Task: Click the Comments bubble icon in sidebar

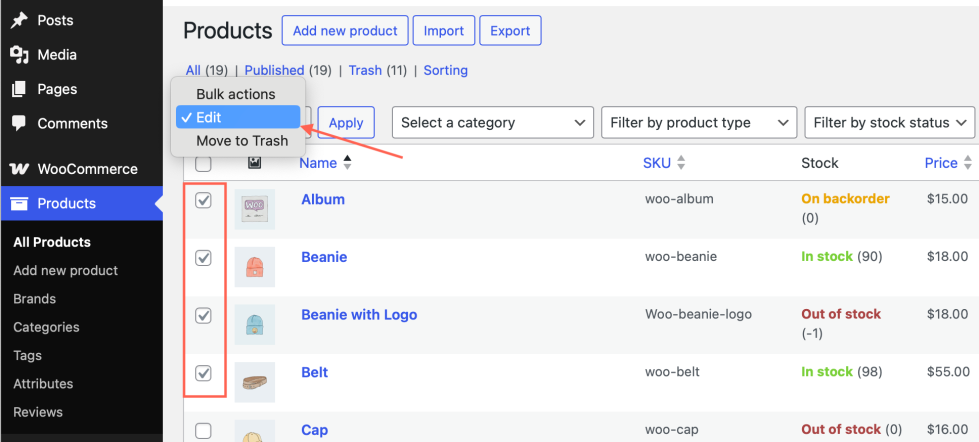Action: 19,123
